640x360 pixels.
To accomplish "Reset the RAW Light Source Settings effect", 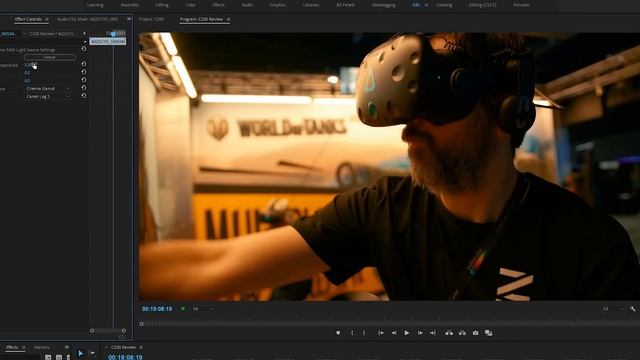I will click(84, 49).
